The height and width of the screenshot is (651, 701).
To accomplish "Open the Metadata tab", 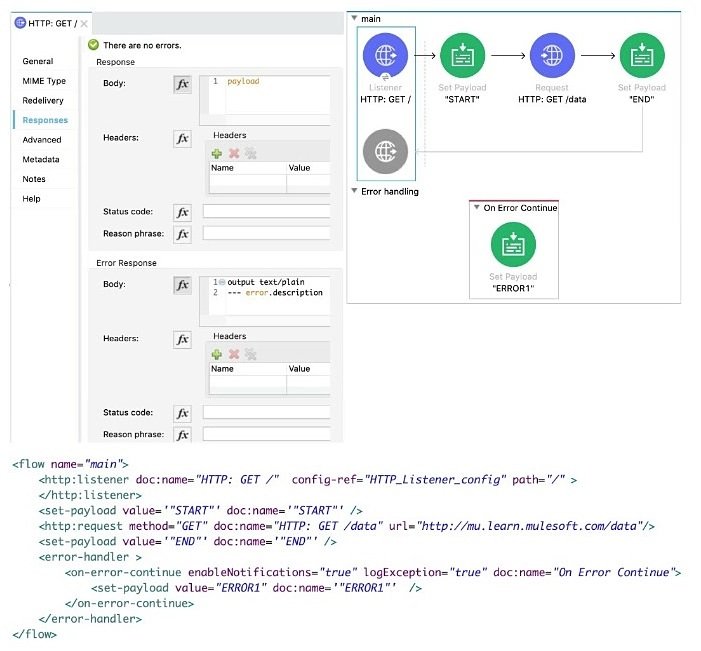I will pyautogui.click(x=41, y=159).
